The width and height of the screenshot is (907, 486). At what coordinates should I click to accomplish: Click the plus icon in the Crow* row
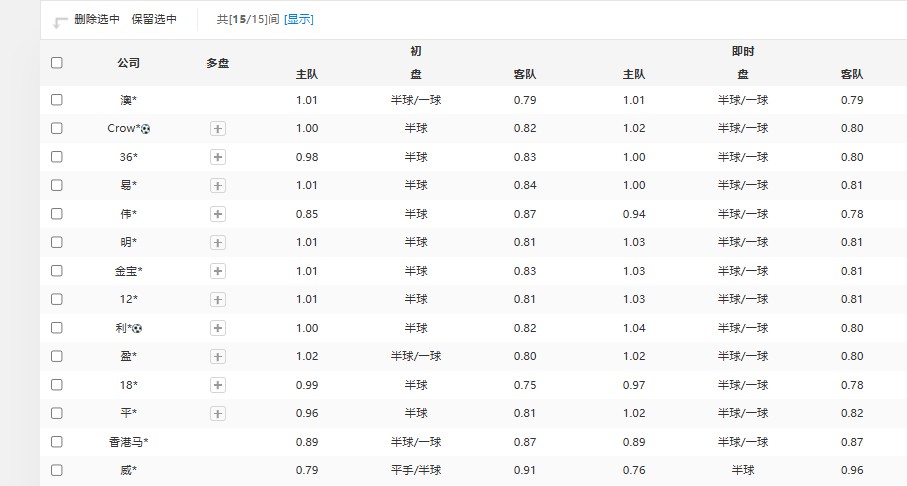pos(218,129)
